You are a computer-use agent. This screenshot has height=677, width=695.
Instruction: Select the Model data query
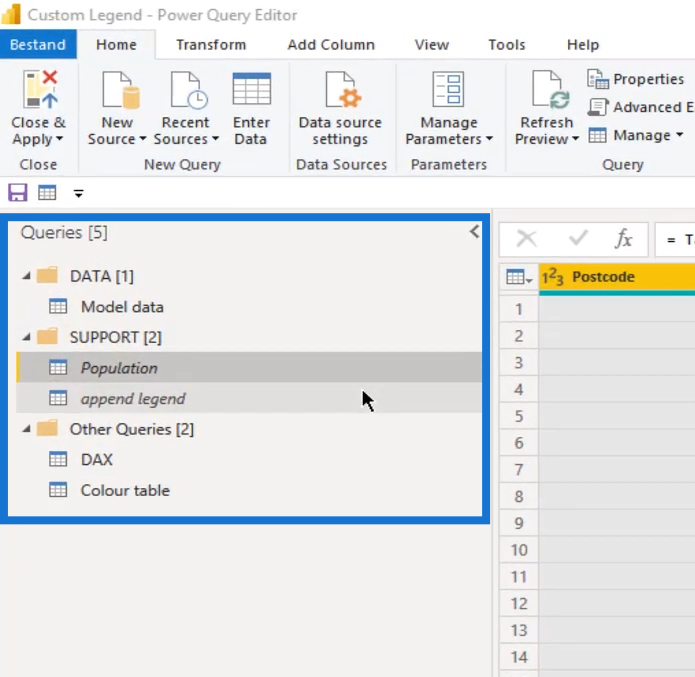249,307
